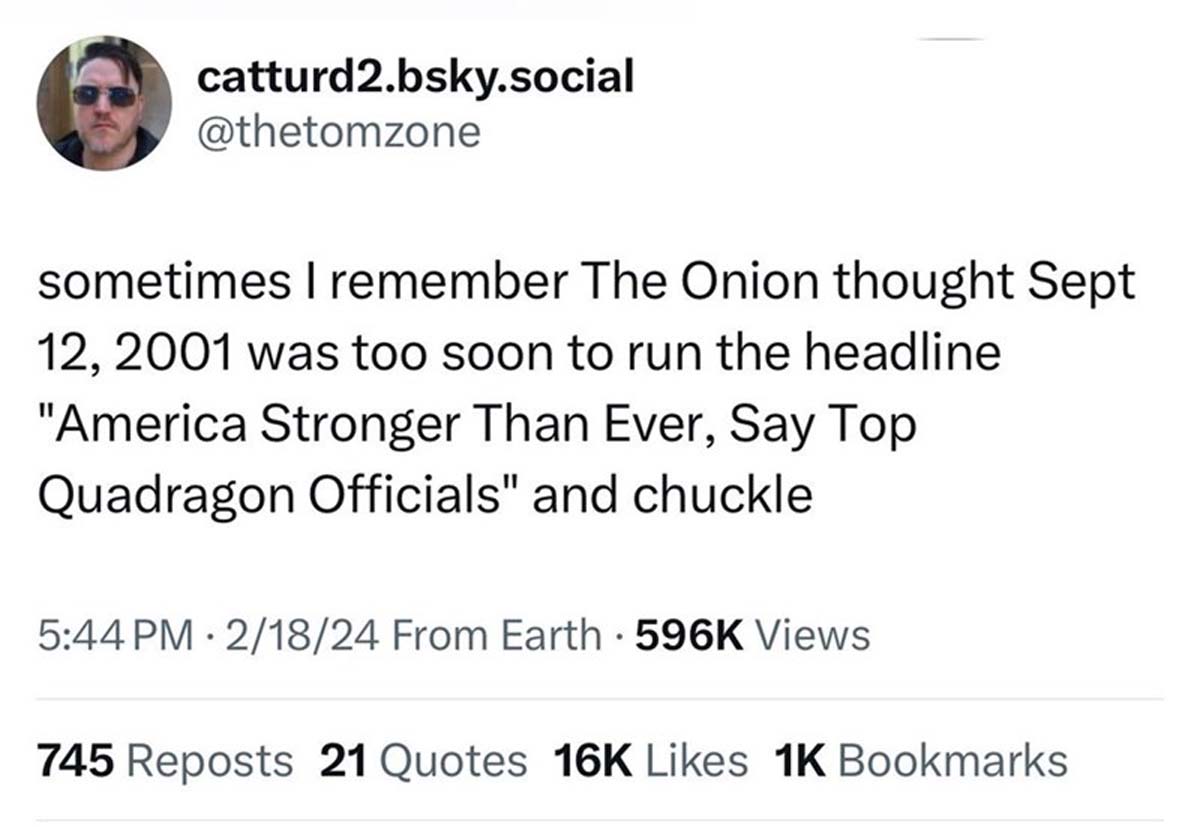Viewport: 1200px width, 827px height.
Task: Open the profile avatar photo
Action: 103,103
